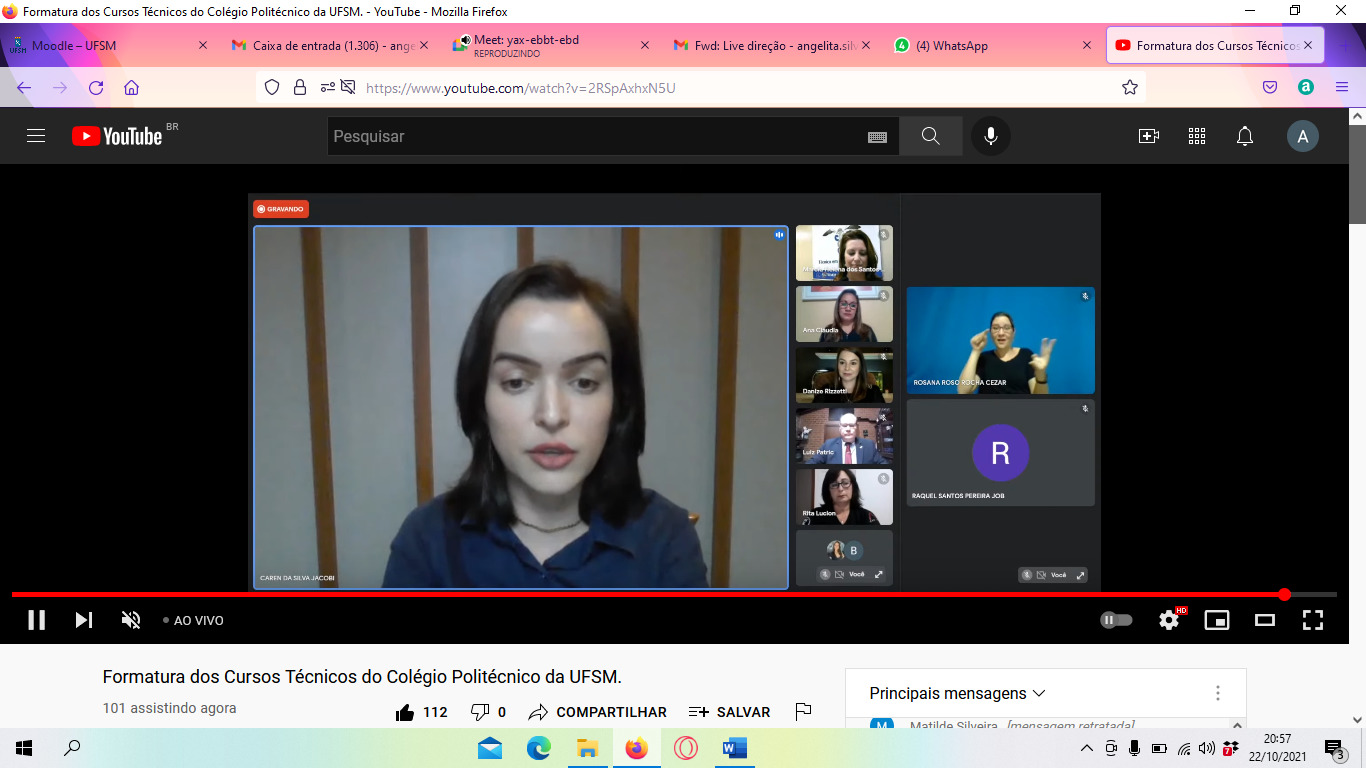This screenshot has width=1366, height=768.
Task: Open YouTube notifications bell
Action: point(1244,136)
